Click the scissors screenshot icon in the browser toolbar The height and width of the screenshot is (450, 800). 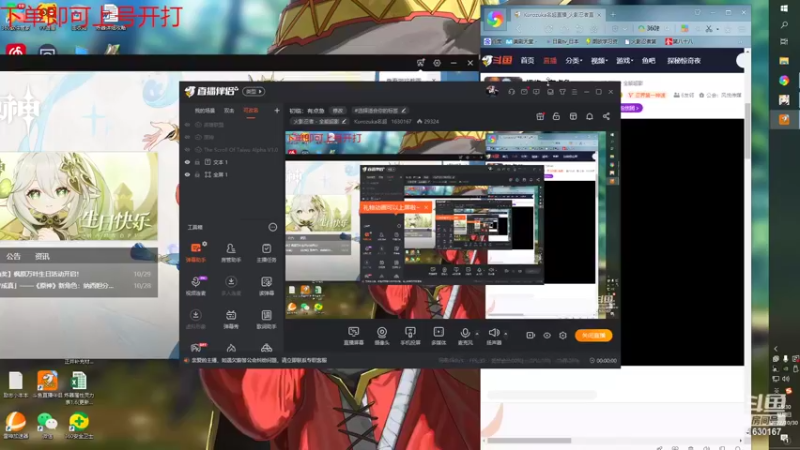(x=709, y=29)
